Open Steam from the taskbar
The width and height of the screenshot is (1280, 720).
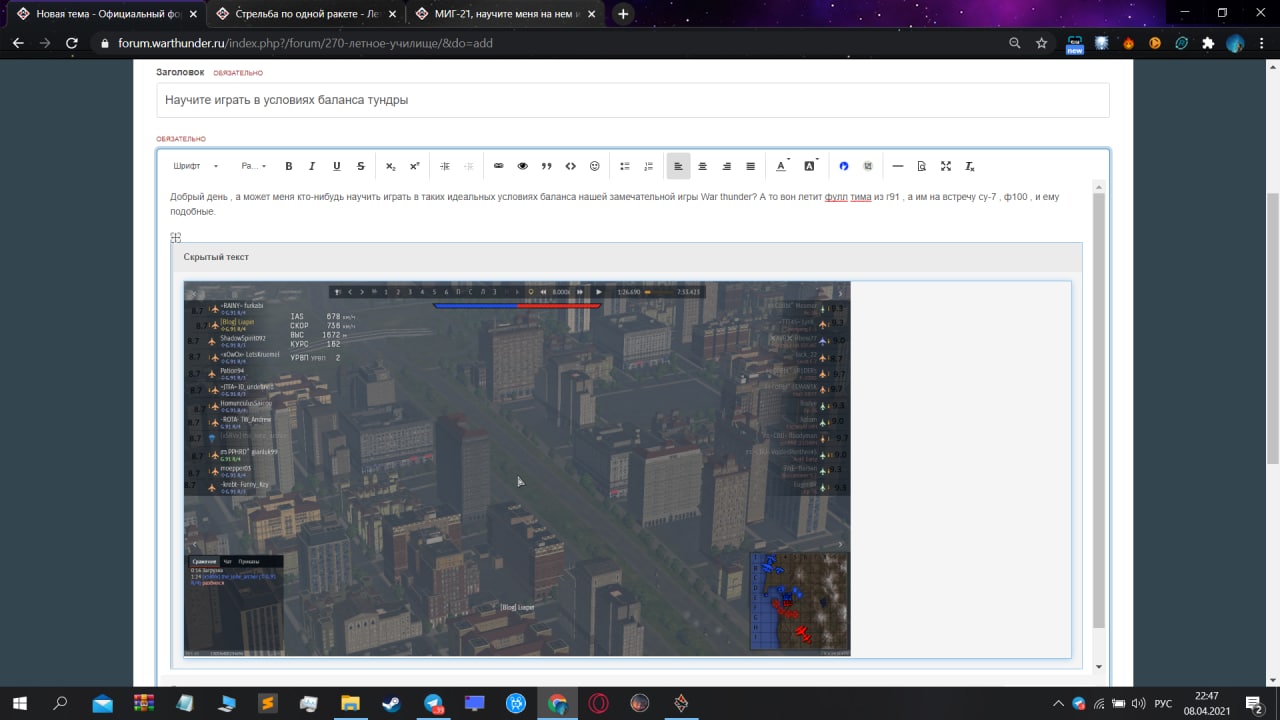coord(392,703)
